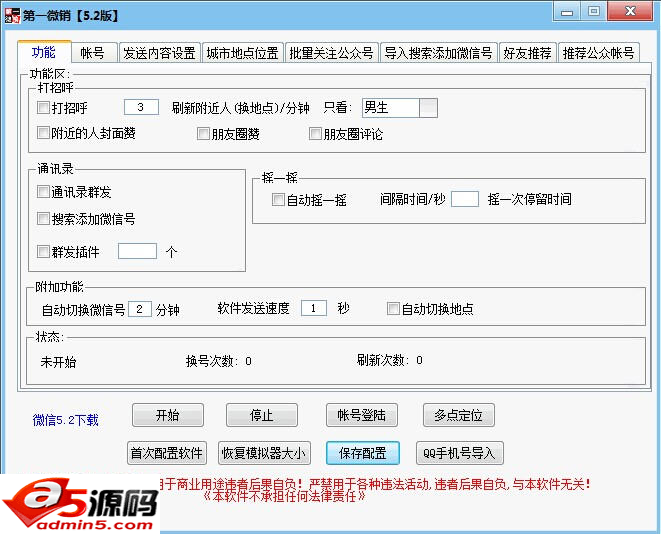Click the 未开始 status text
Image resolution: width=661 pixels, height=534 pixels.
(58, 362)
